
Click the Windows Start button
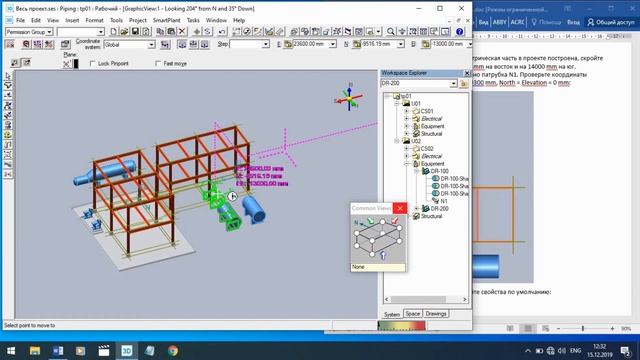(11, 351)
